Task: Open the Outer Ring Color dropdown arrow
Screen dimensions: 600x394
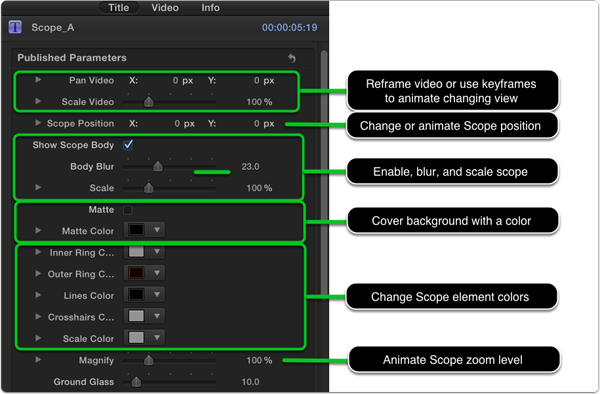Action: 157,273
